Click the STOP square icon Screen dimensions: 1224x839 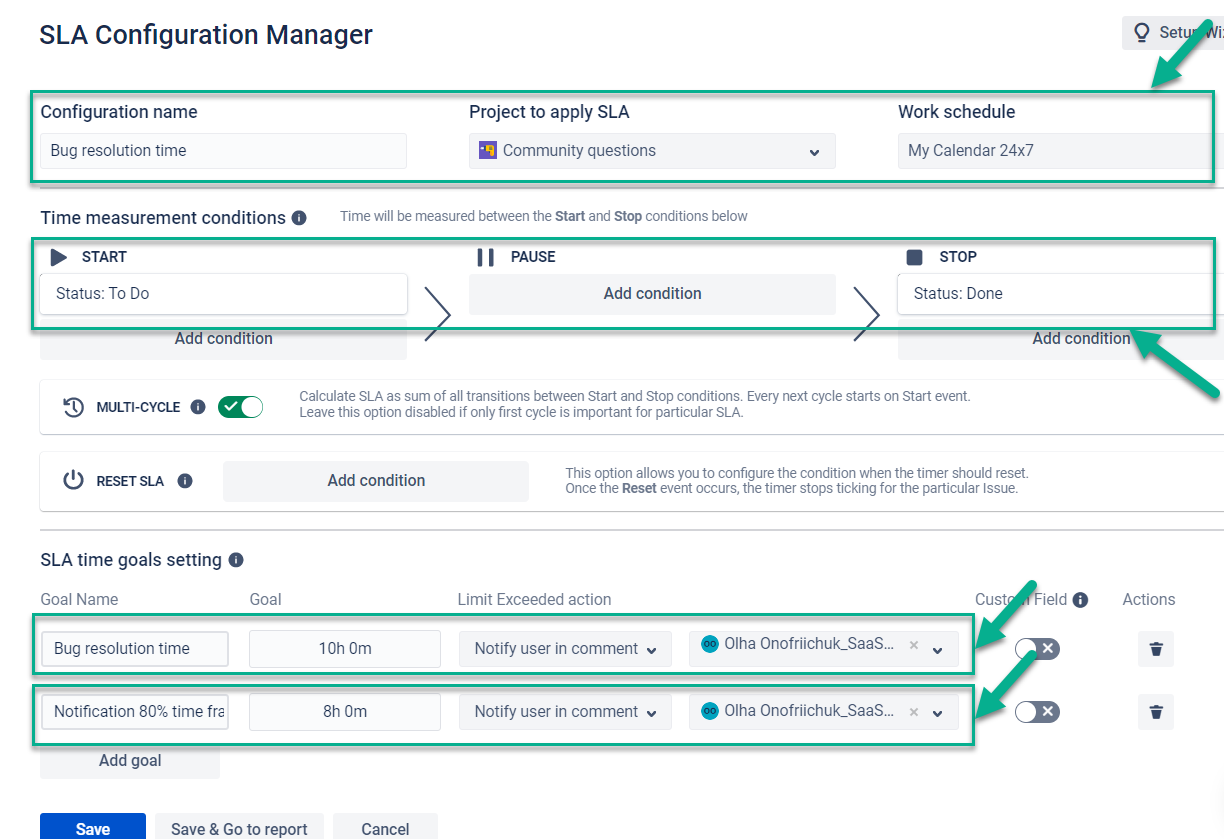point(914,256)
